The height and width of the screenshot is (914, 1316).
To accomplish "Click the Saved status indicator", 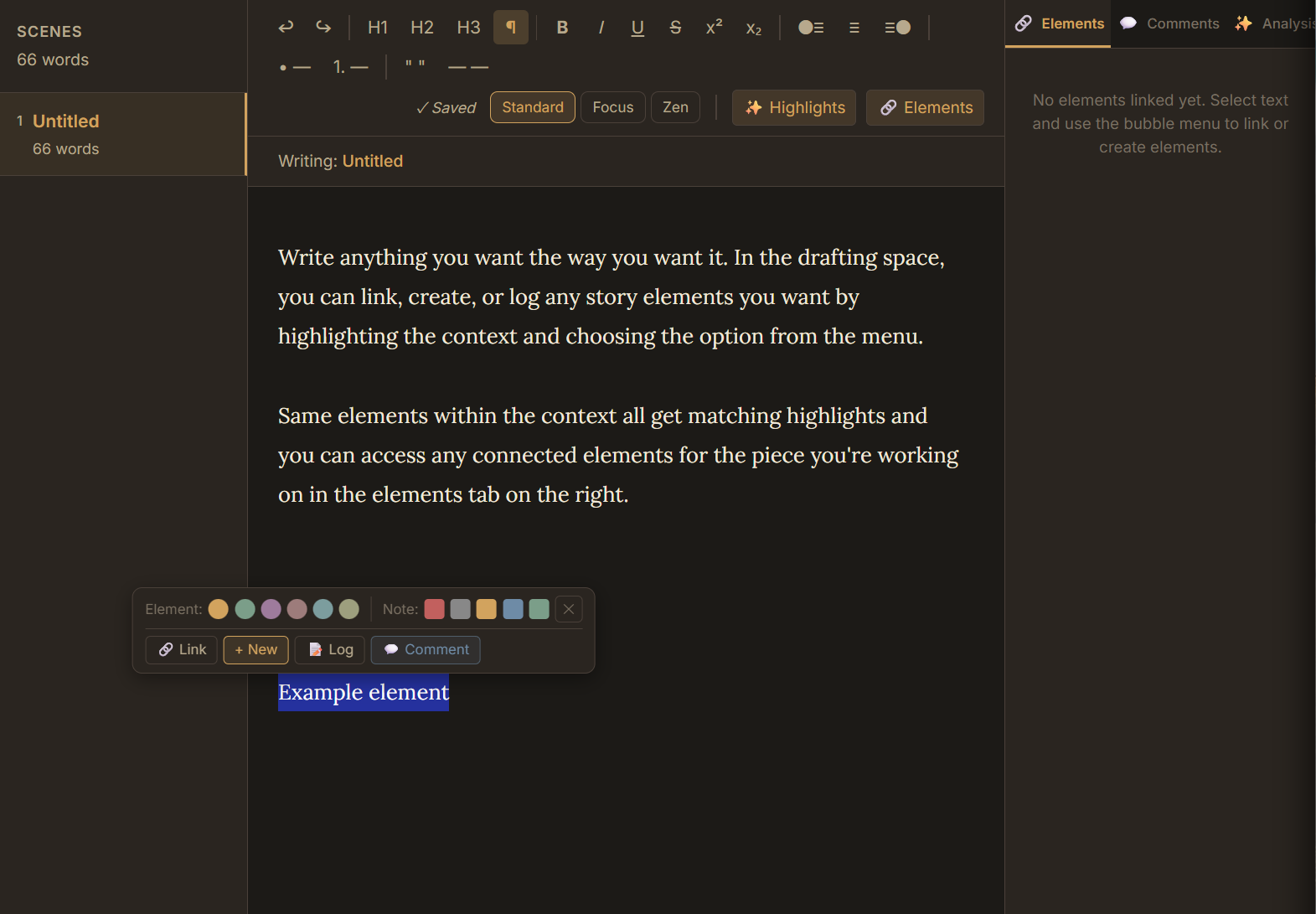I will pyautogui.click(x=446, y=108).
